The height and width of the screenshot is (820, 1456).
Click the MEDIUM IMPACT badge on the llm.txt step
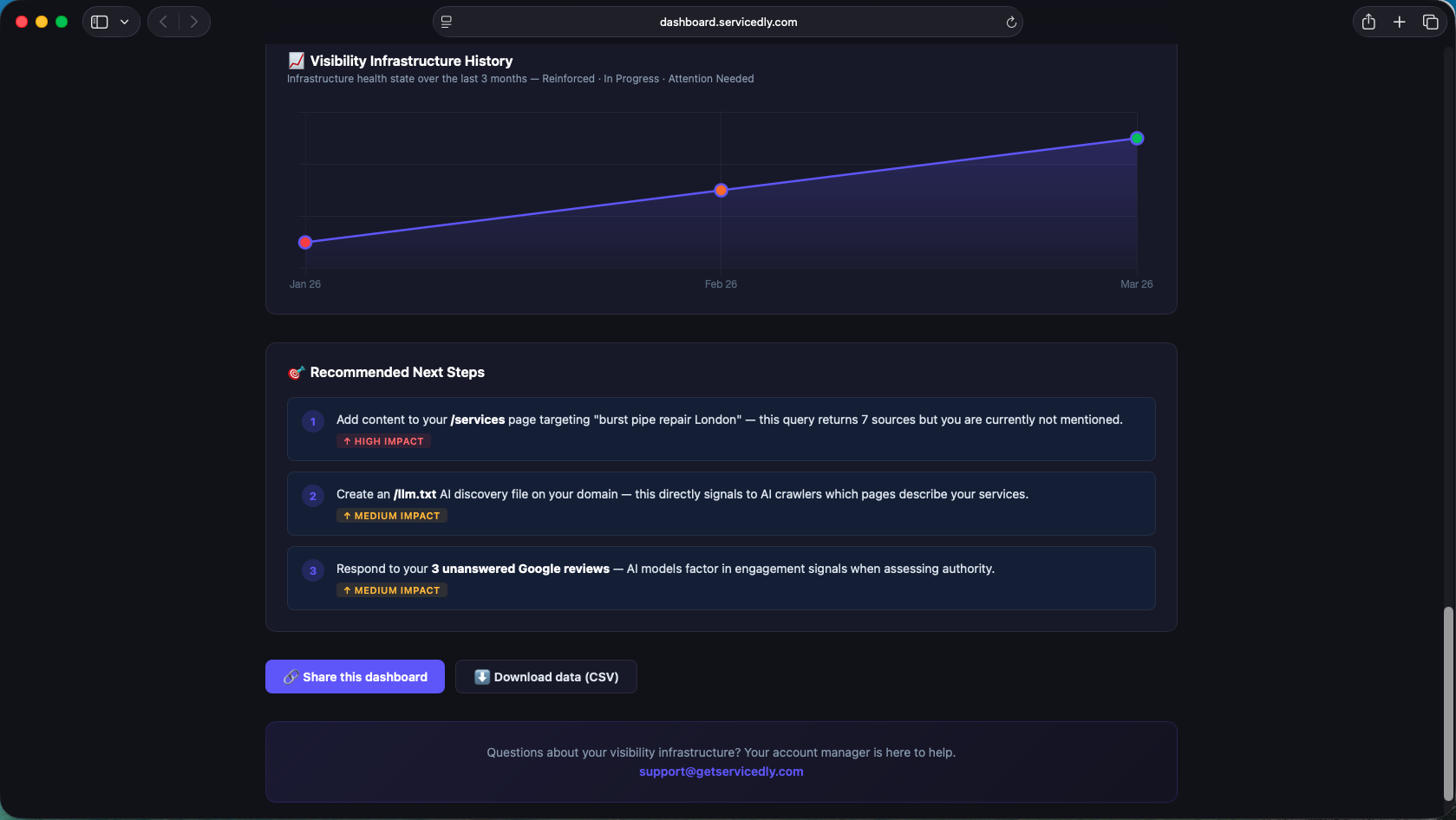391,516
